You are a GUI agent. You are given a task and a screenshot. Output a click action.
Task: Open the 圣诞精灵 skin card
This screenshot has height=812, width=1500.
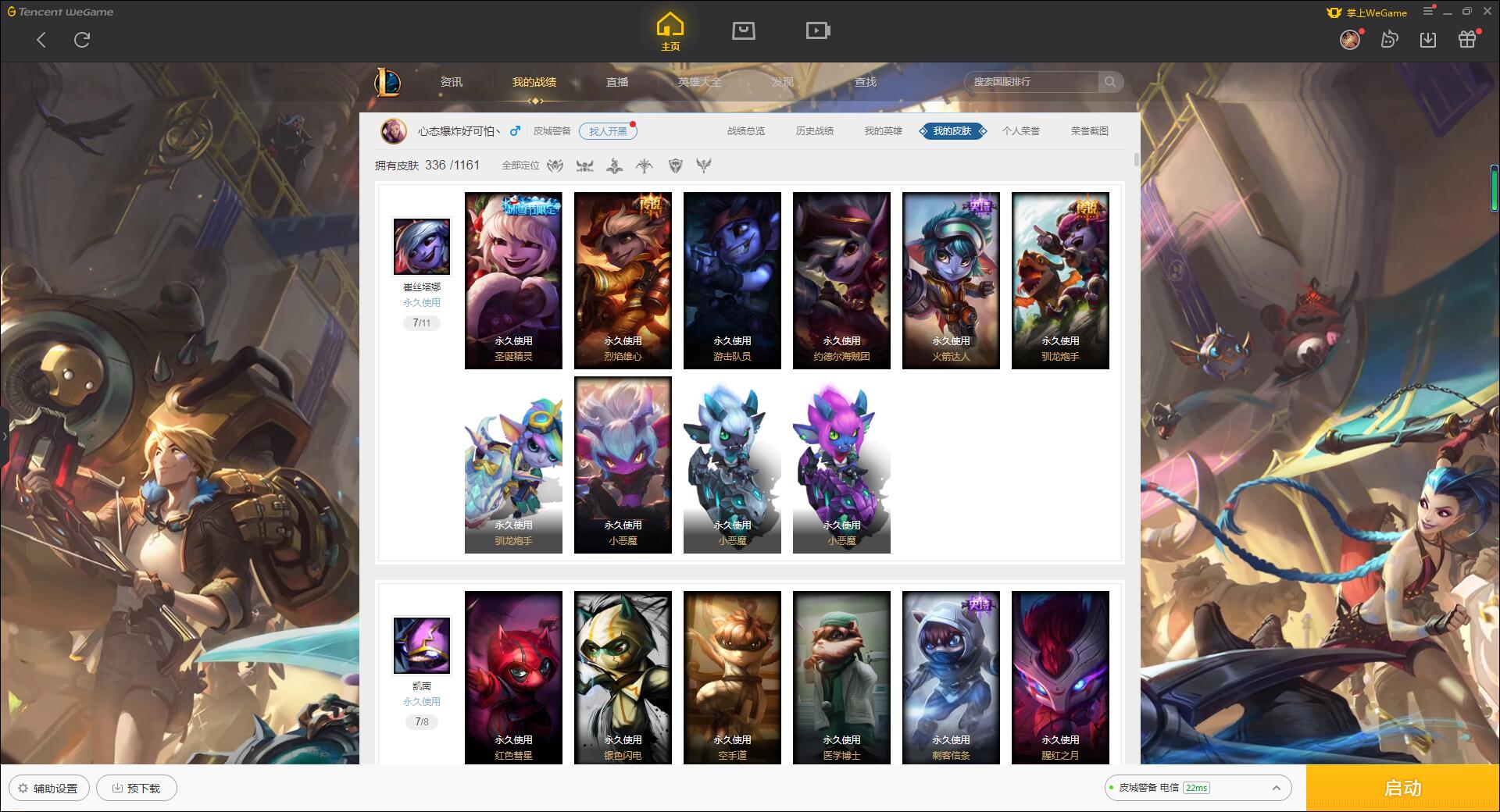pos(513,280)
